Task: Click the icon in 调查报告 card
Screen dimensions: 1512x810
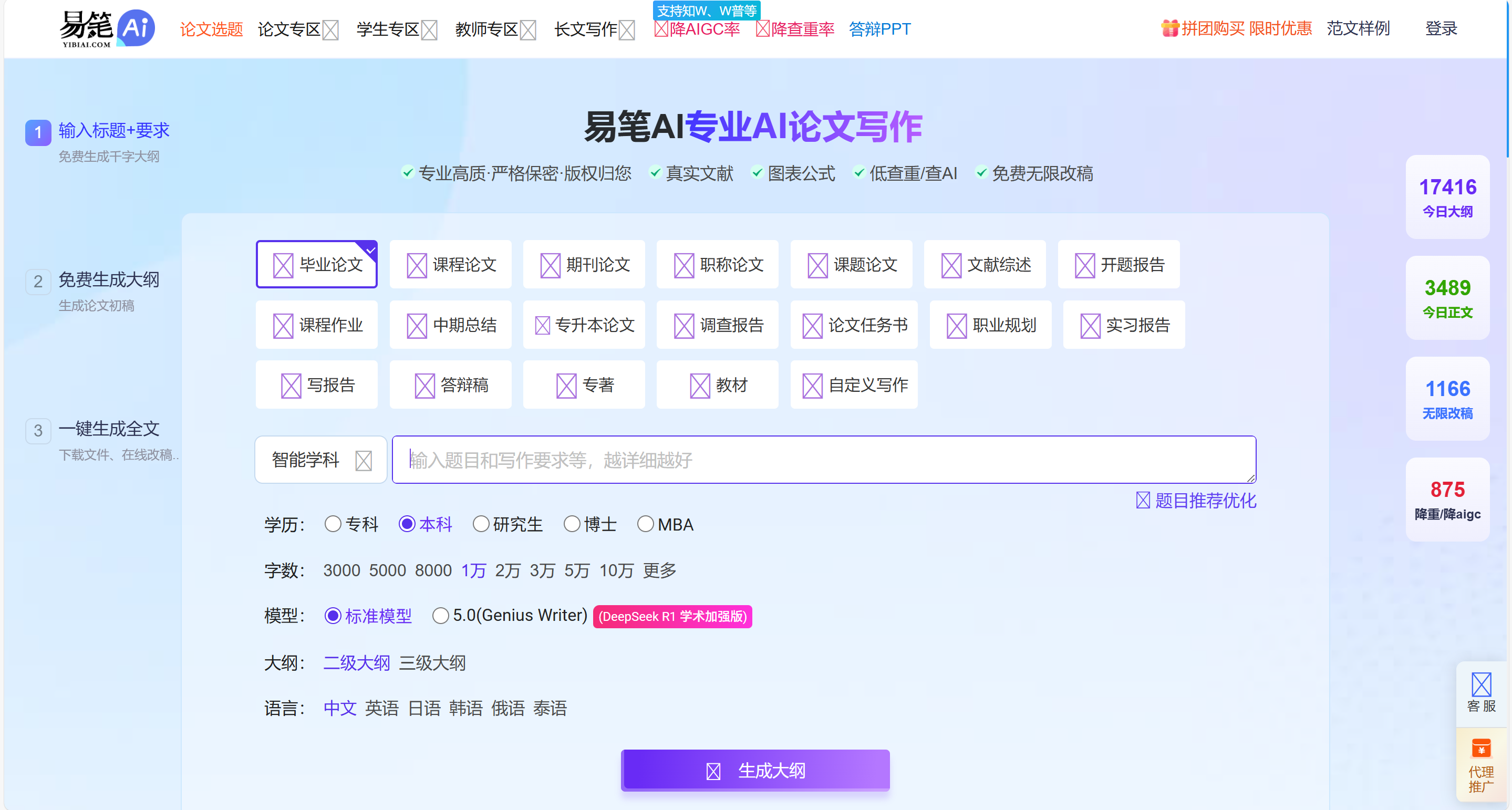Action: (x=684, y=326)
